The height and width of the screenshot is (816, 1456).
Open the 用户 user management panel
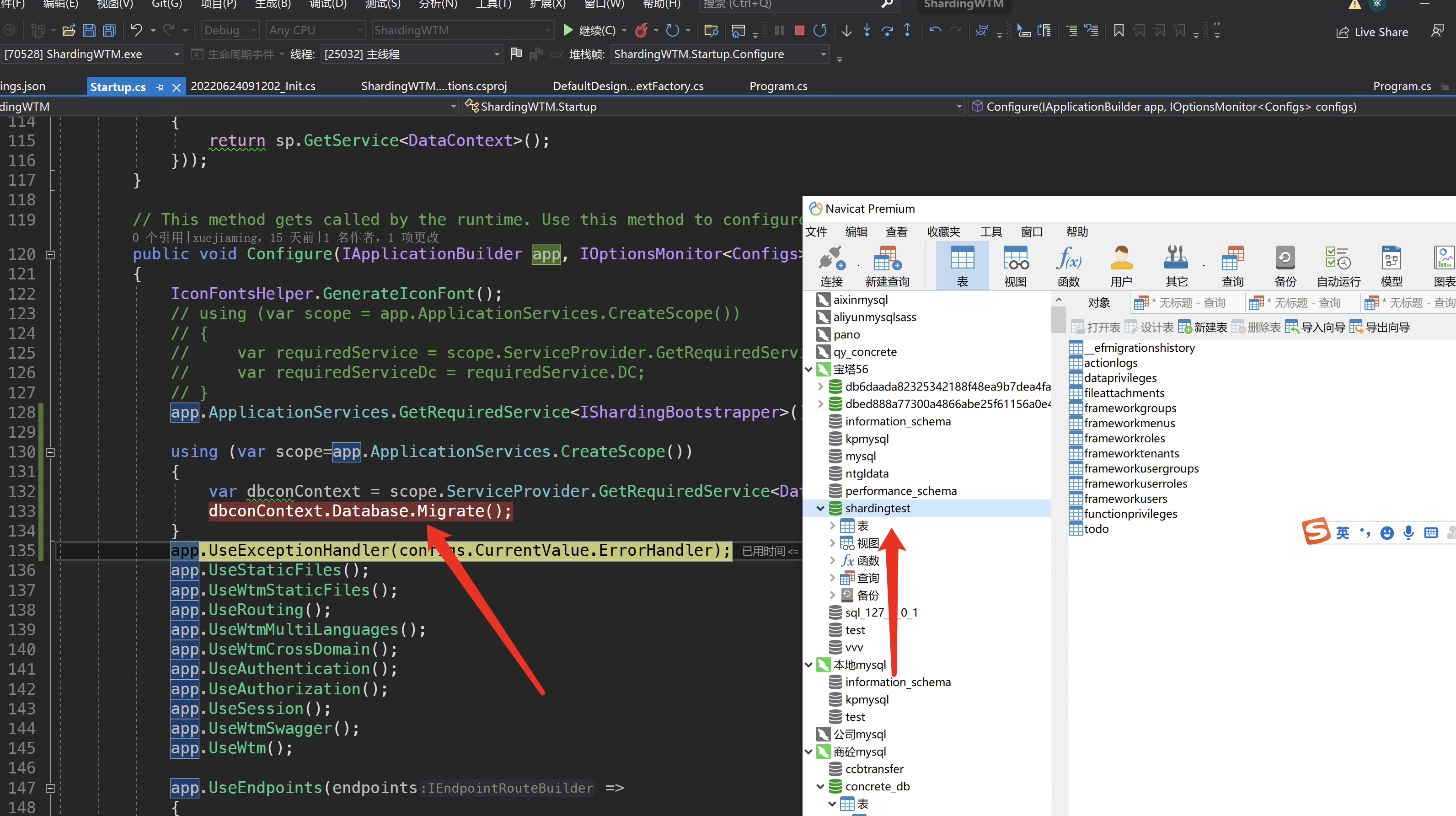(1120, 265)
